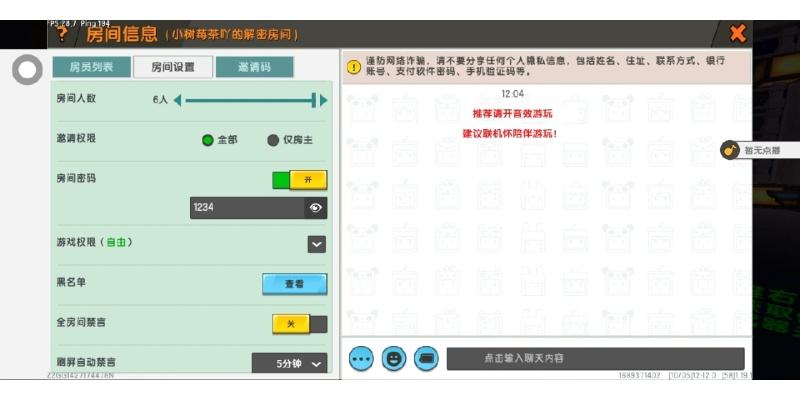Toggle password visibility eye icon
The width and height of the screenshot is (800, 400).
316,208
